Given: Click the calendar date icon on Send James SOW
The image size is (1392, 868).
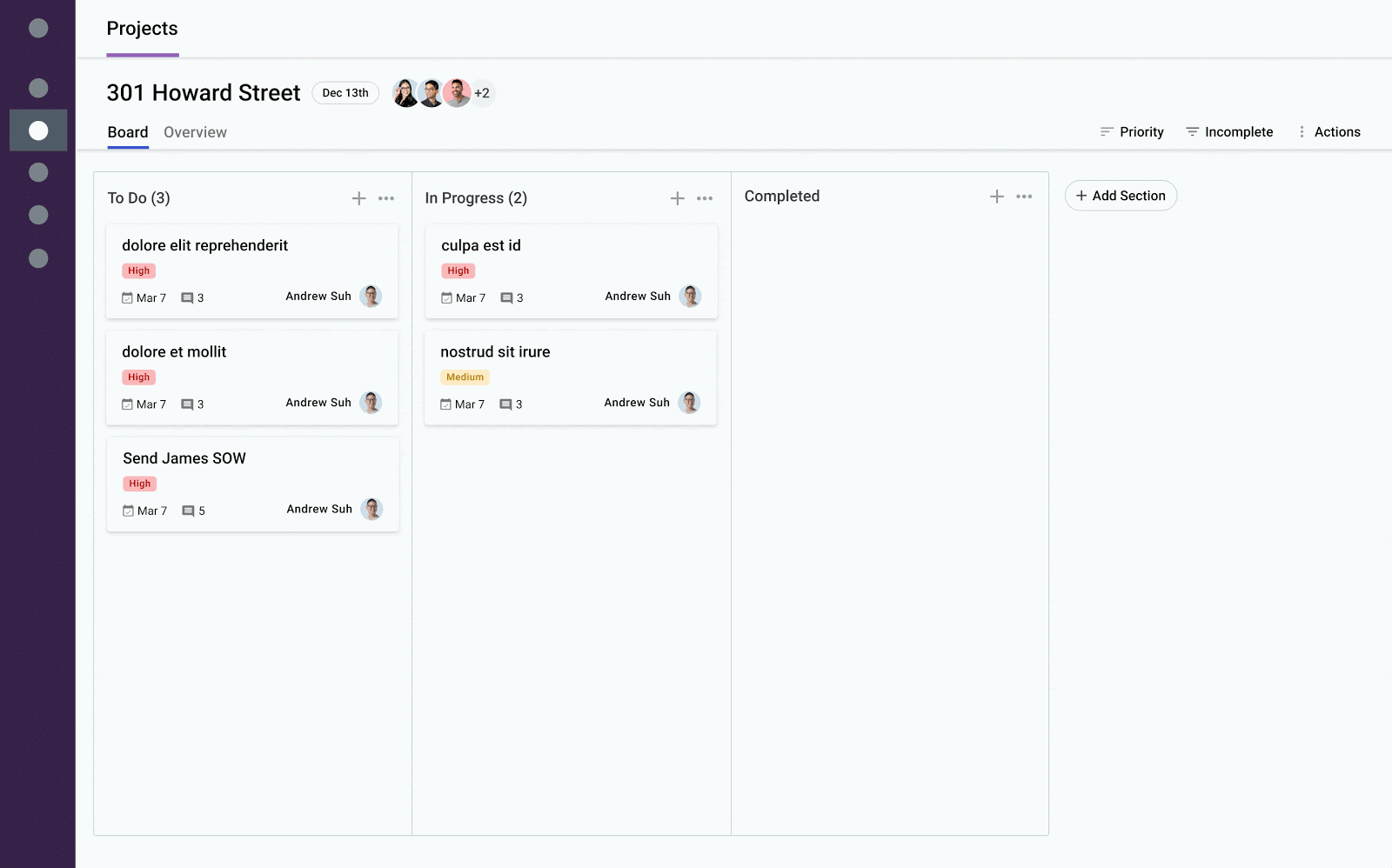Looking at the screenshot, I should click(x=129, y=511).
